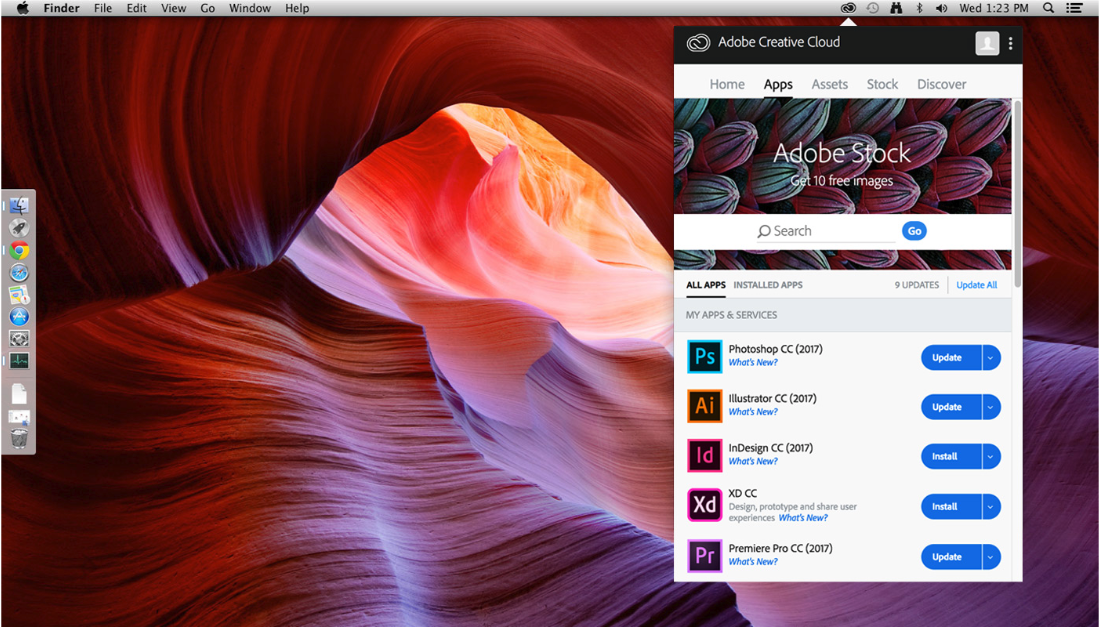This screenshot has height=628, width=1099.
Task: Open the user profile avatar icon
Action: click(987, 43)
